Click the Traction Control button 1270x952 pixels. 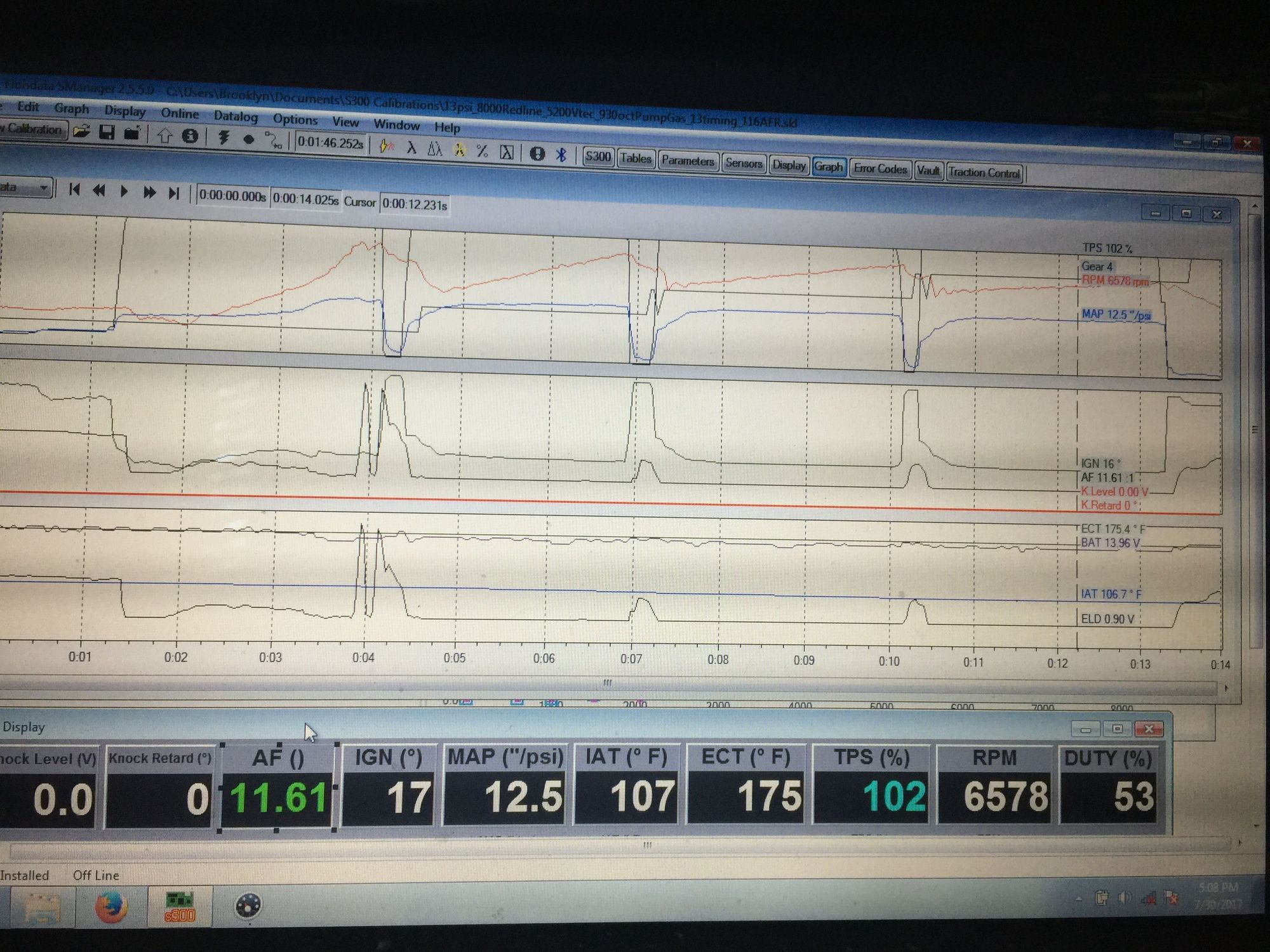point(984,172)
